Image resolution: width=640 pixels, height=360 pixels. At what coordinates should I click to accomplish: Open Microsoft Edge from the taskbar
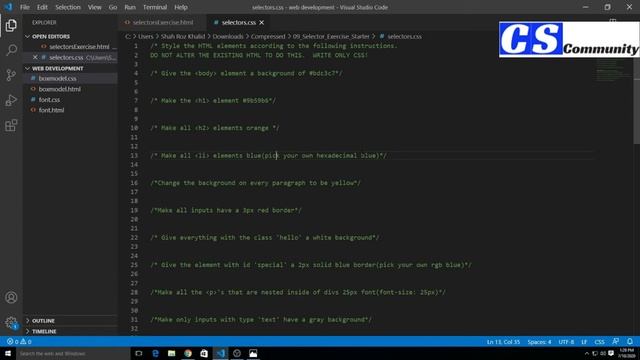coord(155,353)
